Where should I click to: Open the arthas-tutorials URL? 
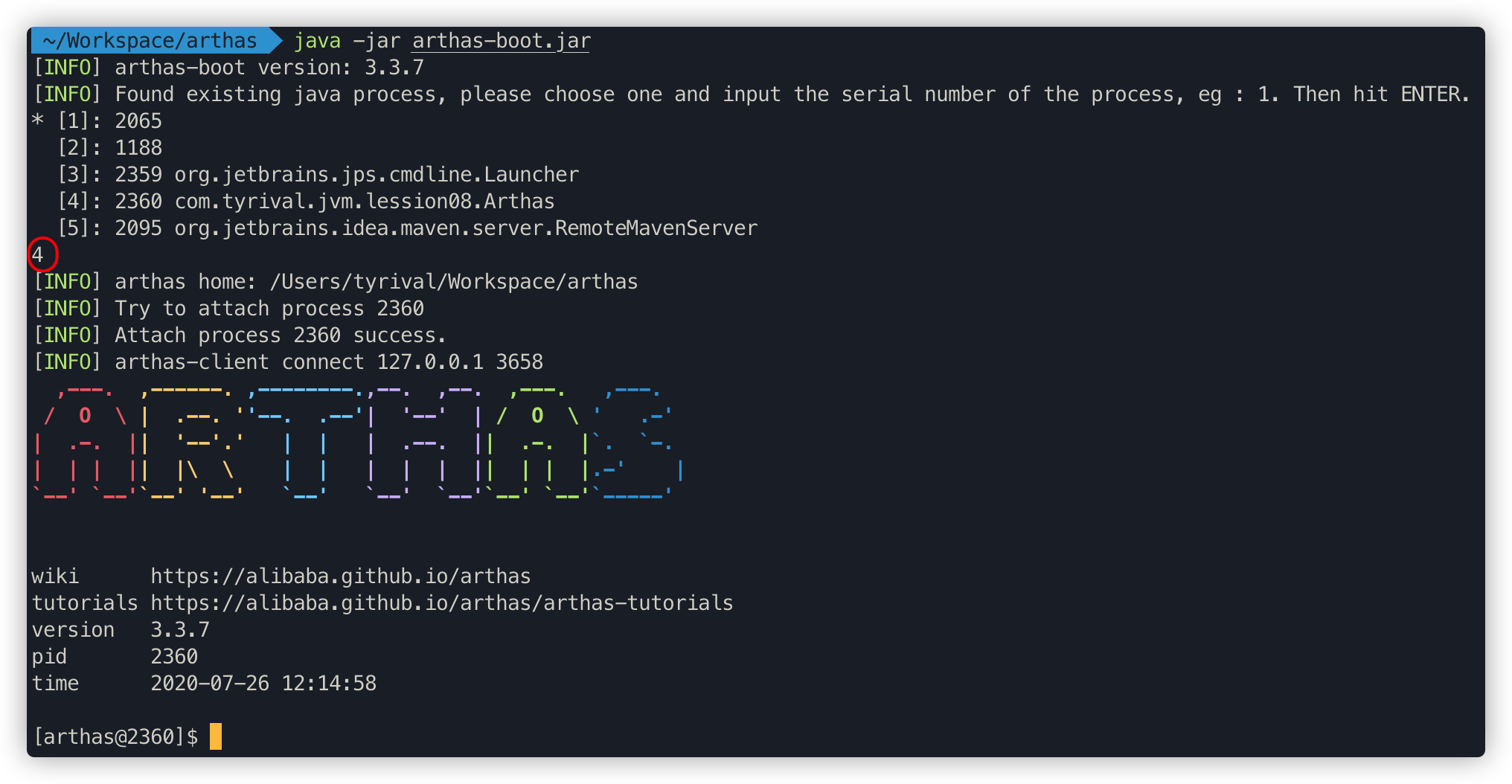[441, 603]
